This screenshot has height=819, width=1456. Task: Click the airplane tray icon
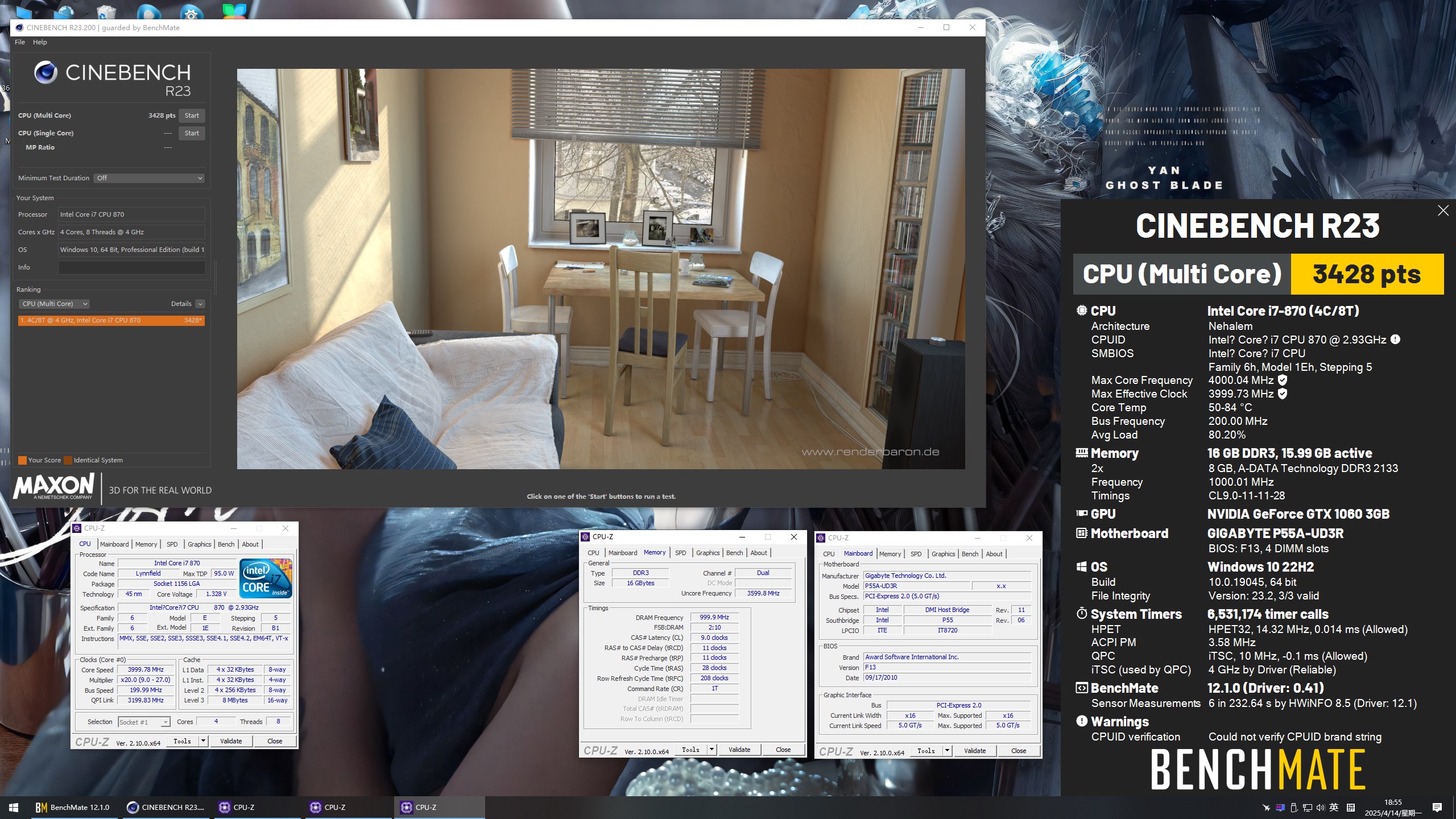(1266, 808)
